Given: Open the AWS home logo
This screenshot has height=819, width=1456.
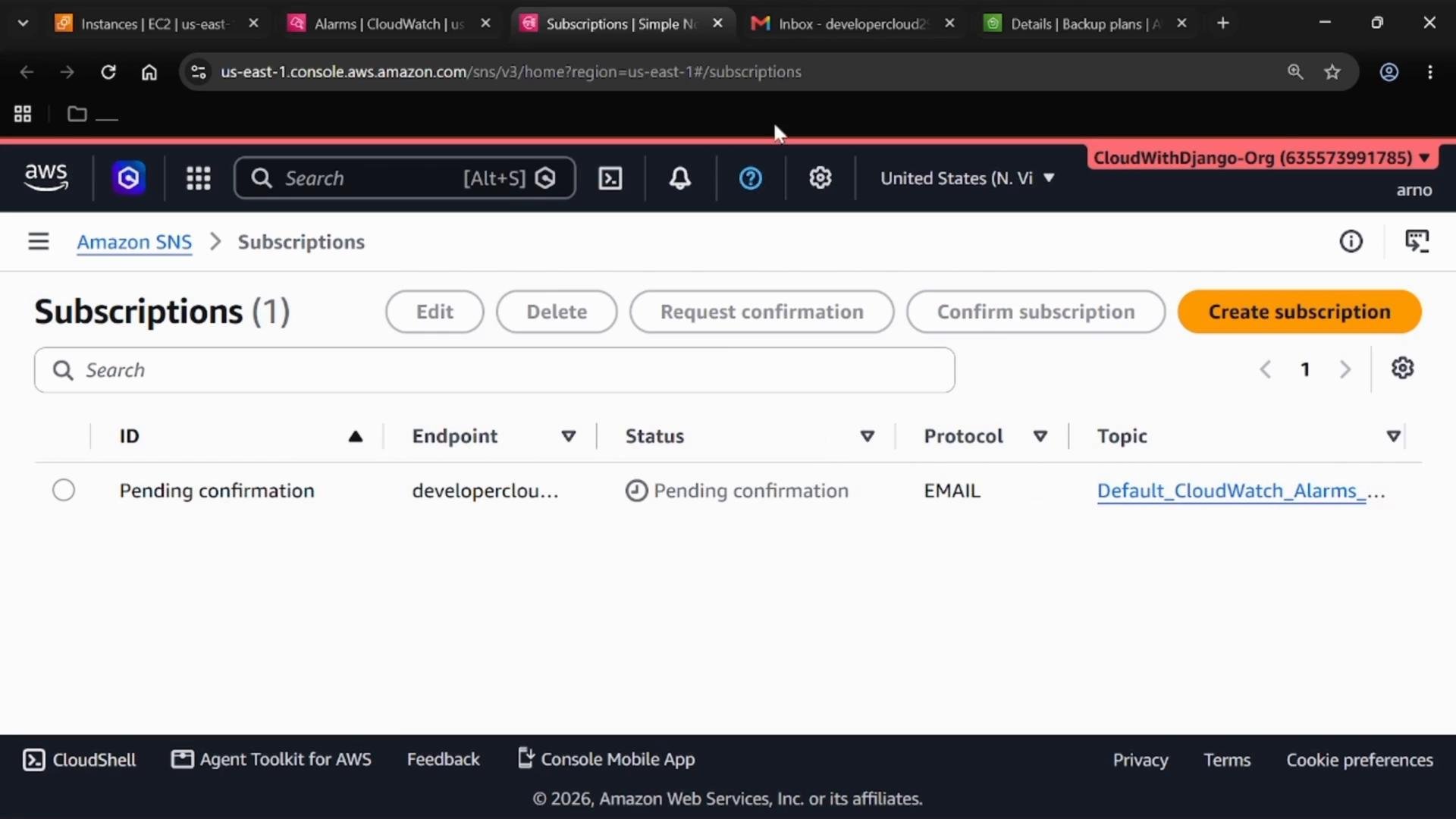Looking at the screenshot, I should coord(46,178).
